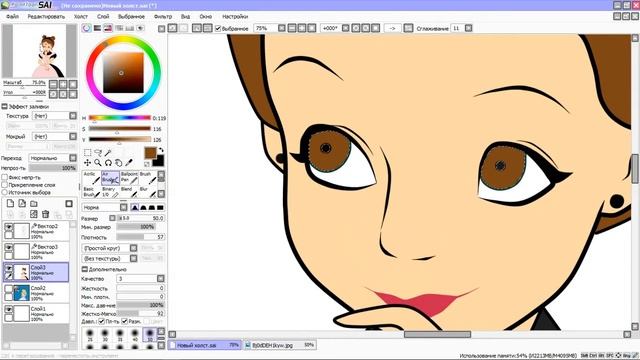Open the Без текстуры dropdown
The image size is (640, 360).
109,258
